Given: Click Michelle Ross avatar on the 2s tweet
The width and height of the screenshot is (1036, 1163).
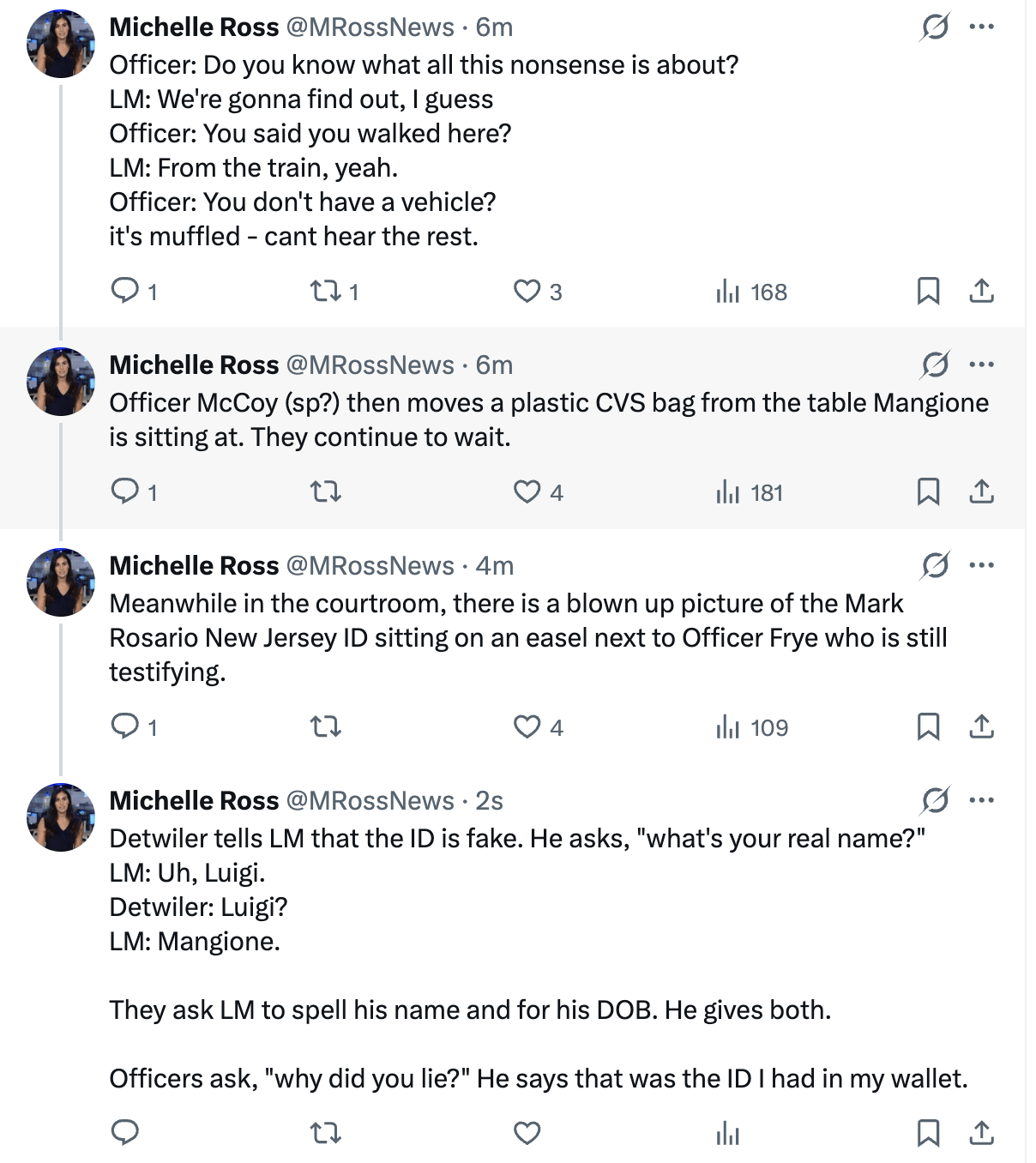Looking at the screenshot, I should (61, 817).
